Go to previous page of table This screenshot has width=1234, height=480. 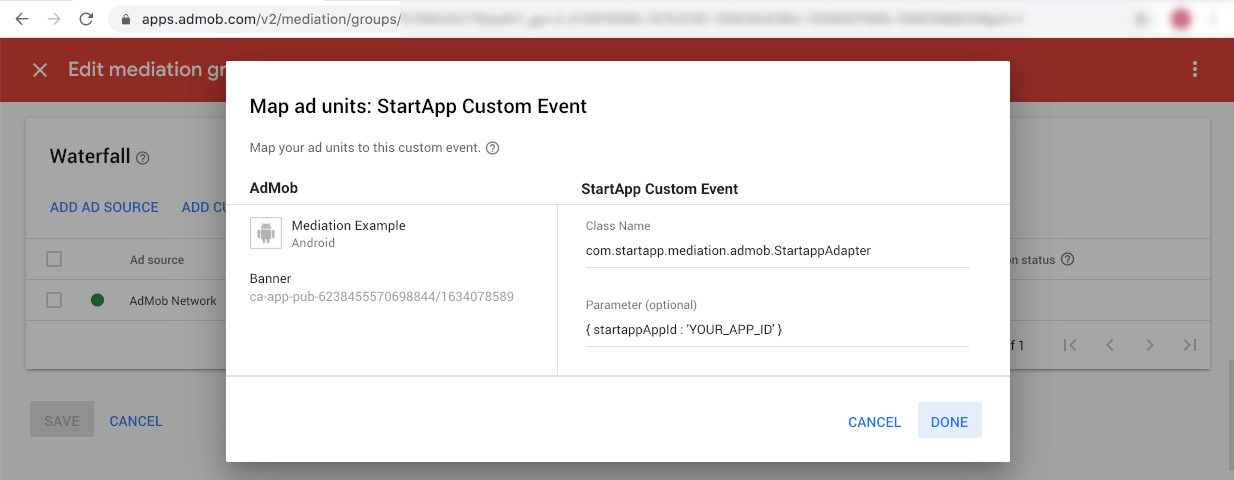[1110, 345]
